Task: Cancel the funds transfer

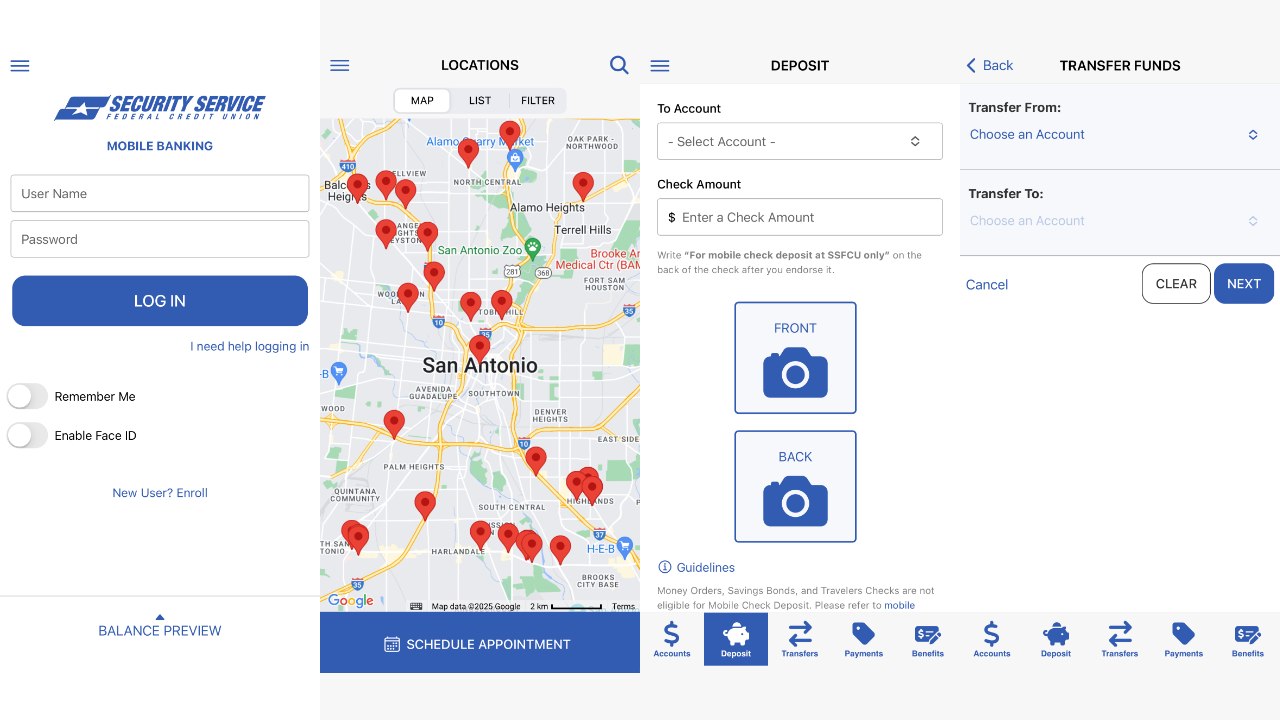Action: (987, 285)
